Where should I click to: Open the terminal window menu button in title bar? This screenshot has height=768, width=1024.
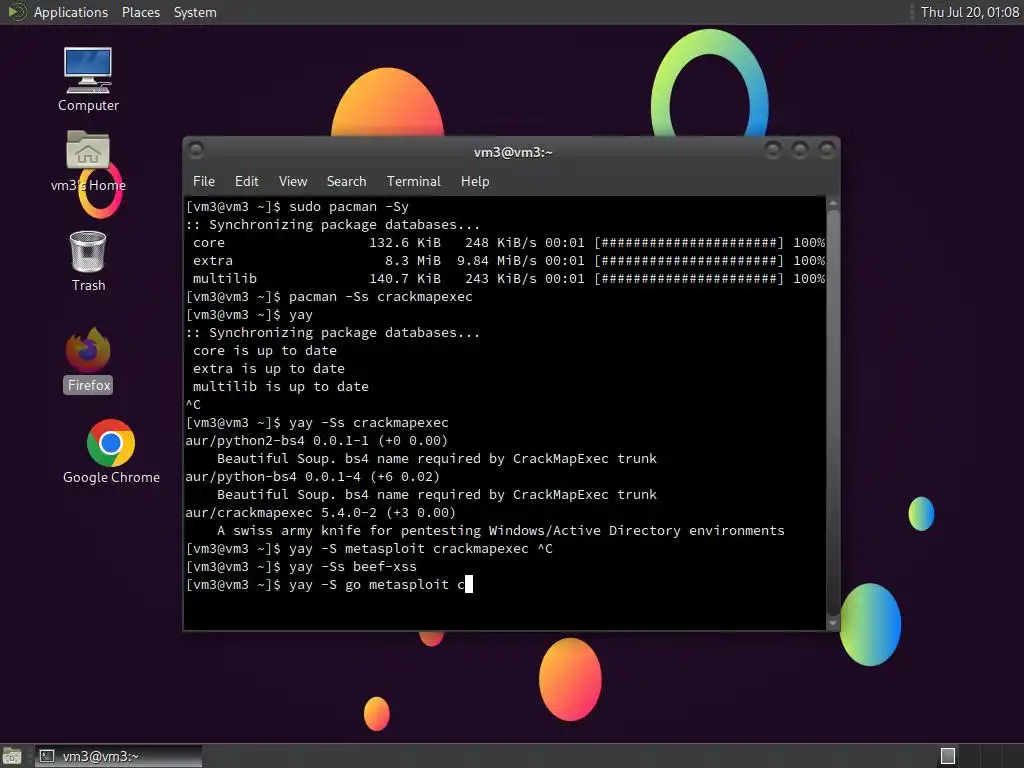(x=195, y=151)
